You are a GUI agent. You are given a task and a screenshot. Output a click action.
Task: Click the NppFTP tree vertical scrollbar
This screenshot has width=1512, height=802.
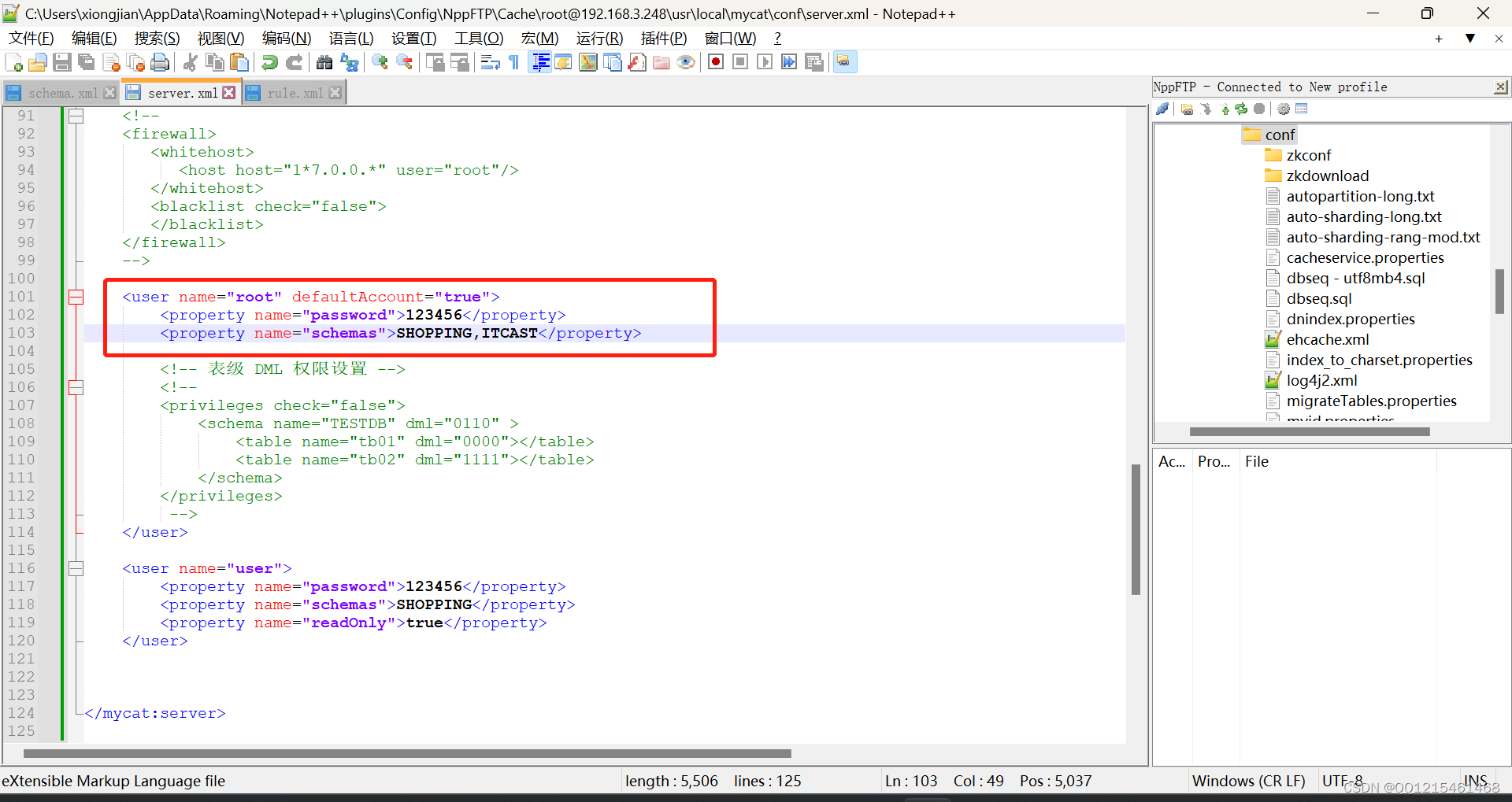[x=1499, y=291]
